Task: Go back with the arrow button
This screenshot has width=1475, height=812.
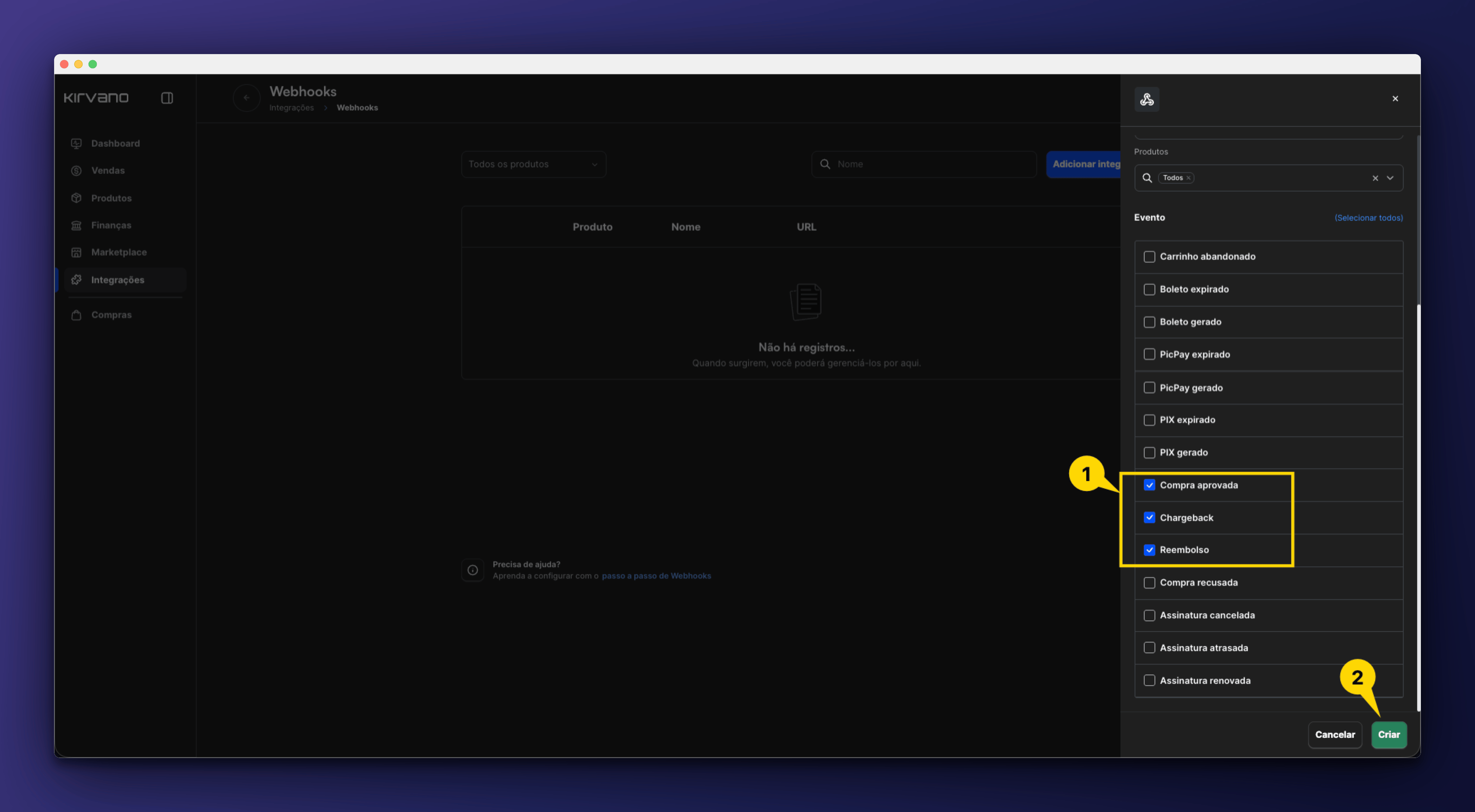Action: [247, 98]
